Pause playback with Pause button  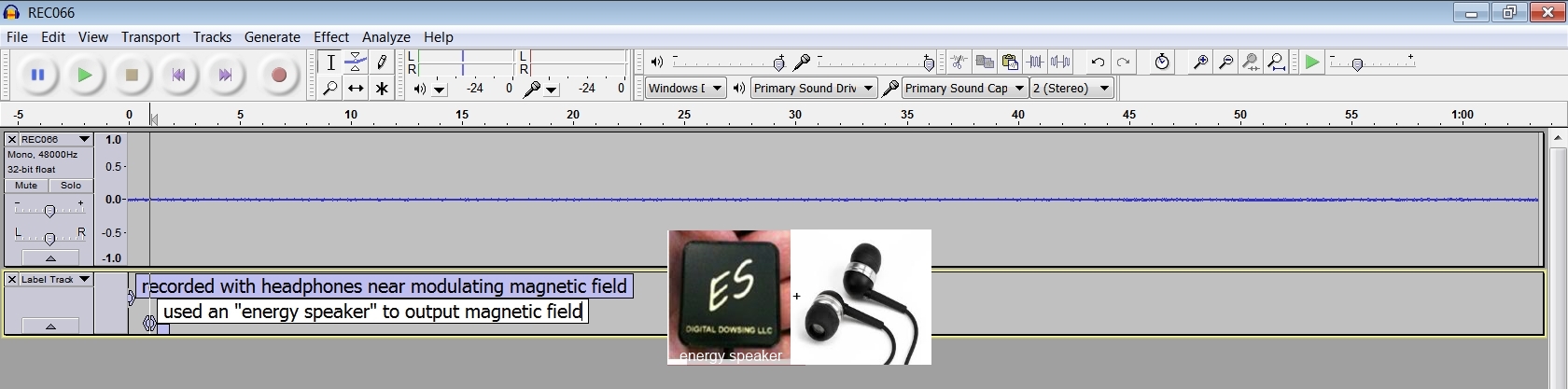click(x=38, y=76)
